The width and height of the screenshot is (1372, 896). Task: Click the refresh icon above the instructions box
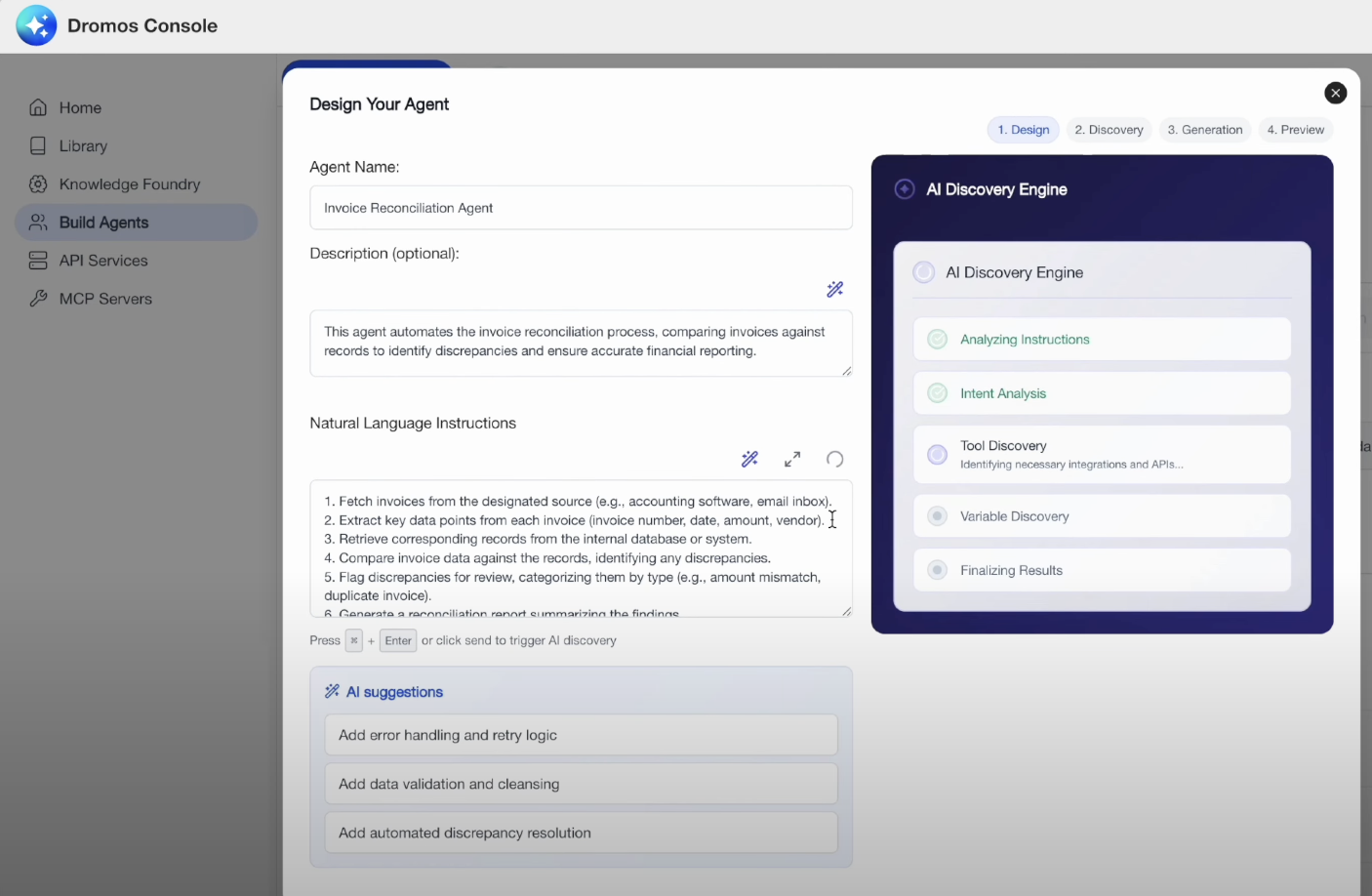tap(834, 459)
